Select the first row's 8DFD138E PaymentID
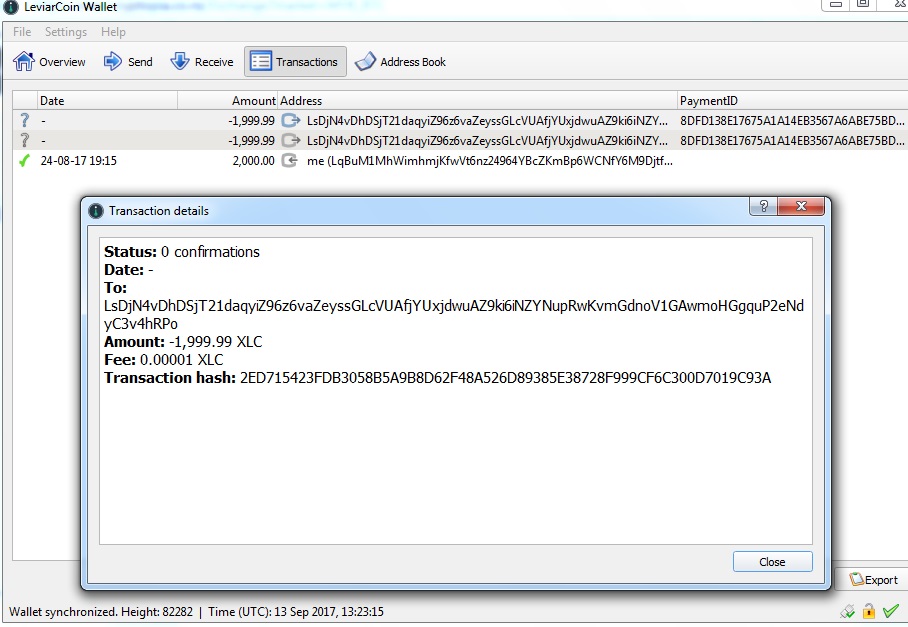The width and height of the screenshot is (908, 627). click(x=792, y=121)
